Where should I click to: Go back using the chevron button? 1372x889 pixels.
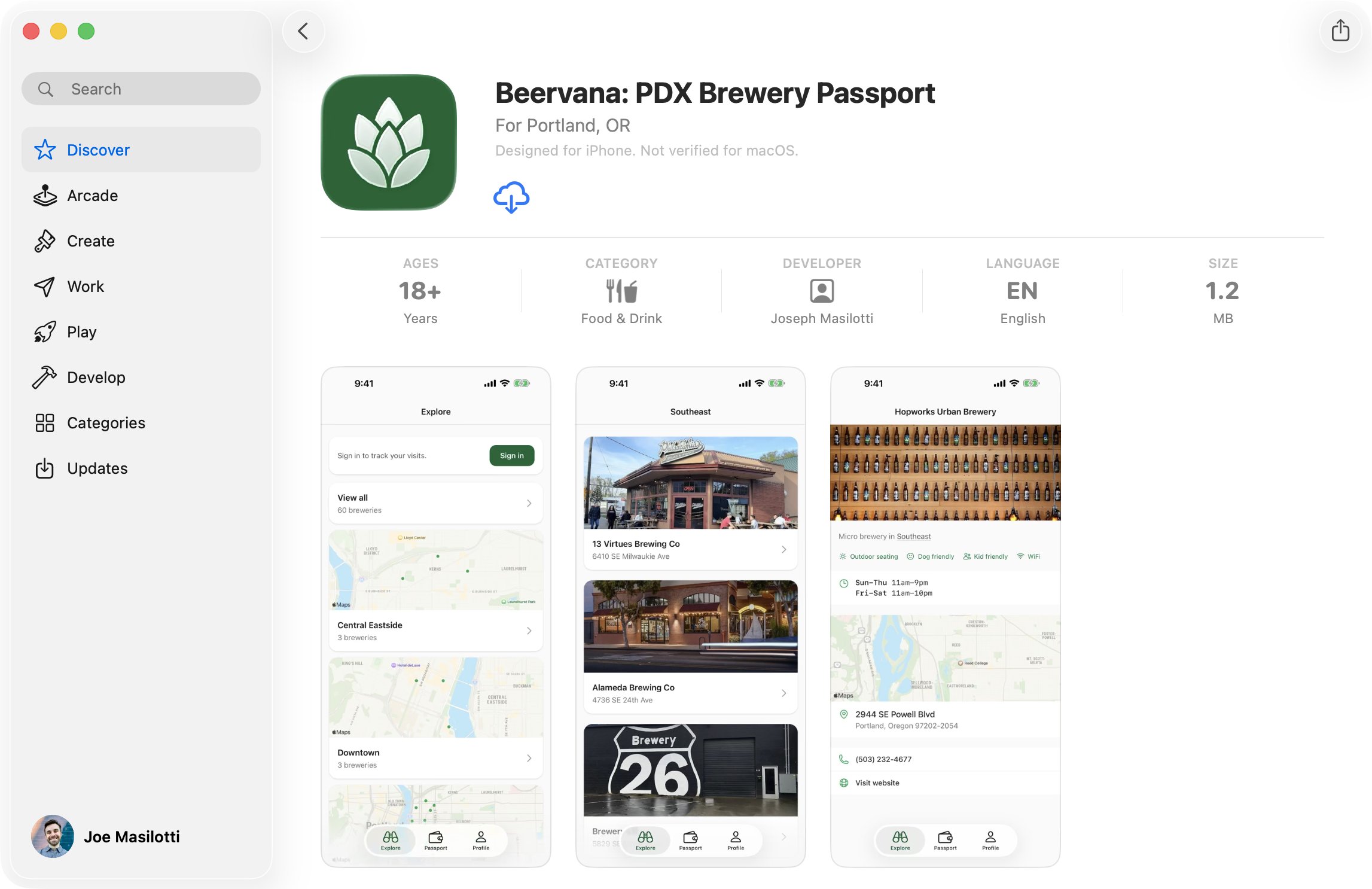pos(304,31)
